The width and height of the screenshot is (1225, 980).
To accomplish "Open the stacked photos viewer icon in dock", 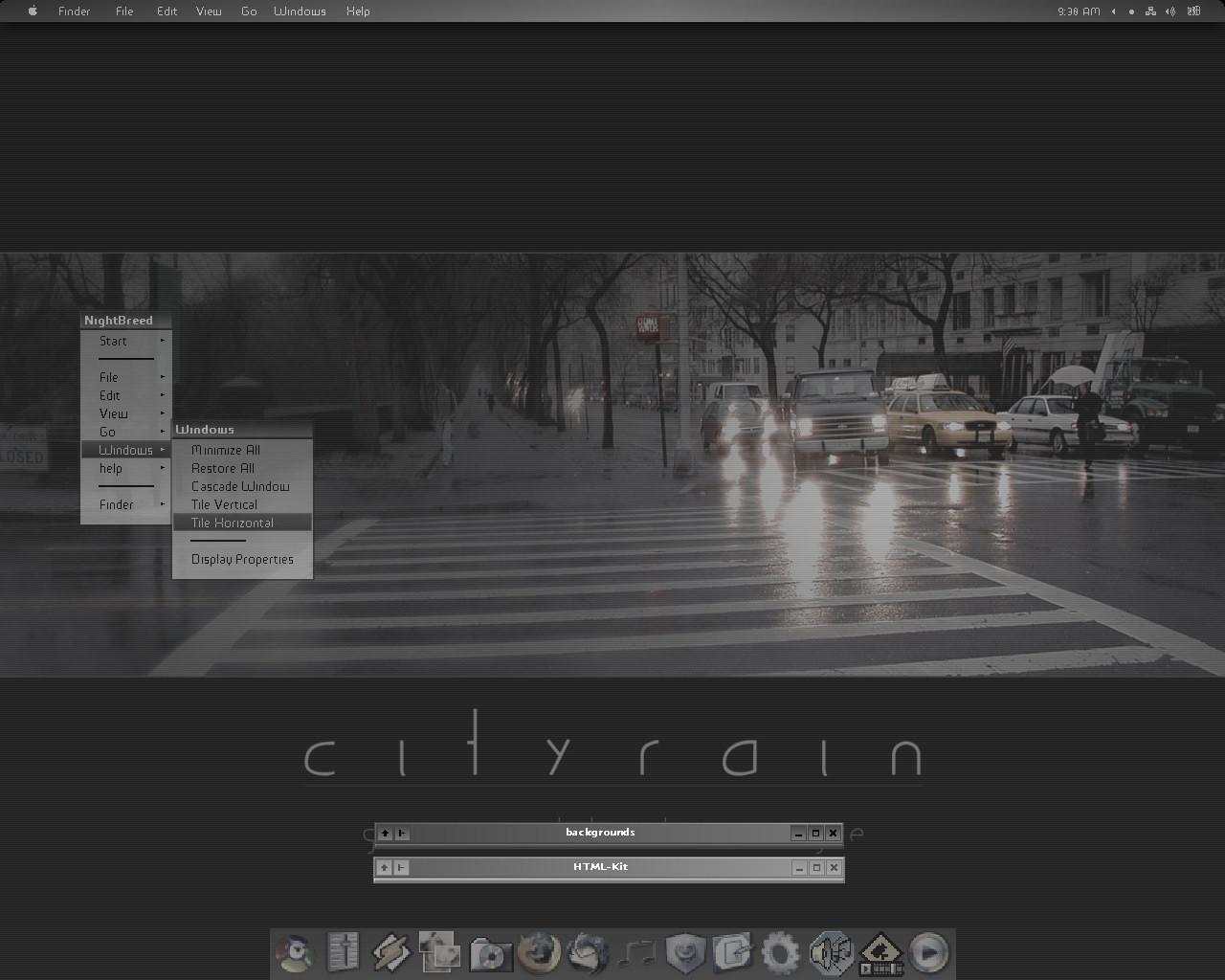I will tap(439, 953).
